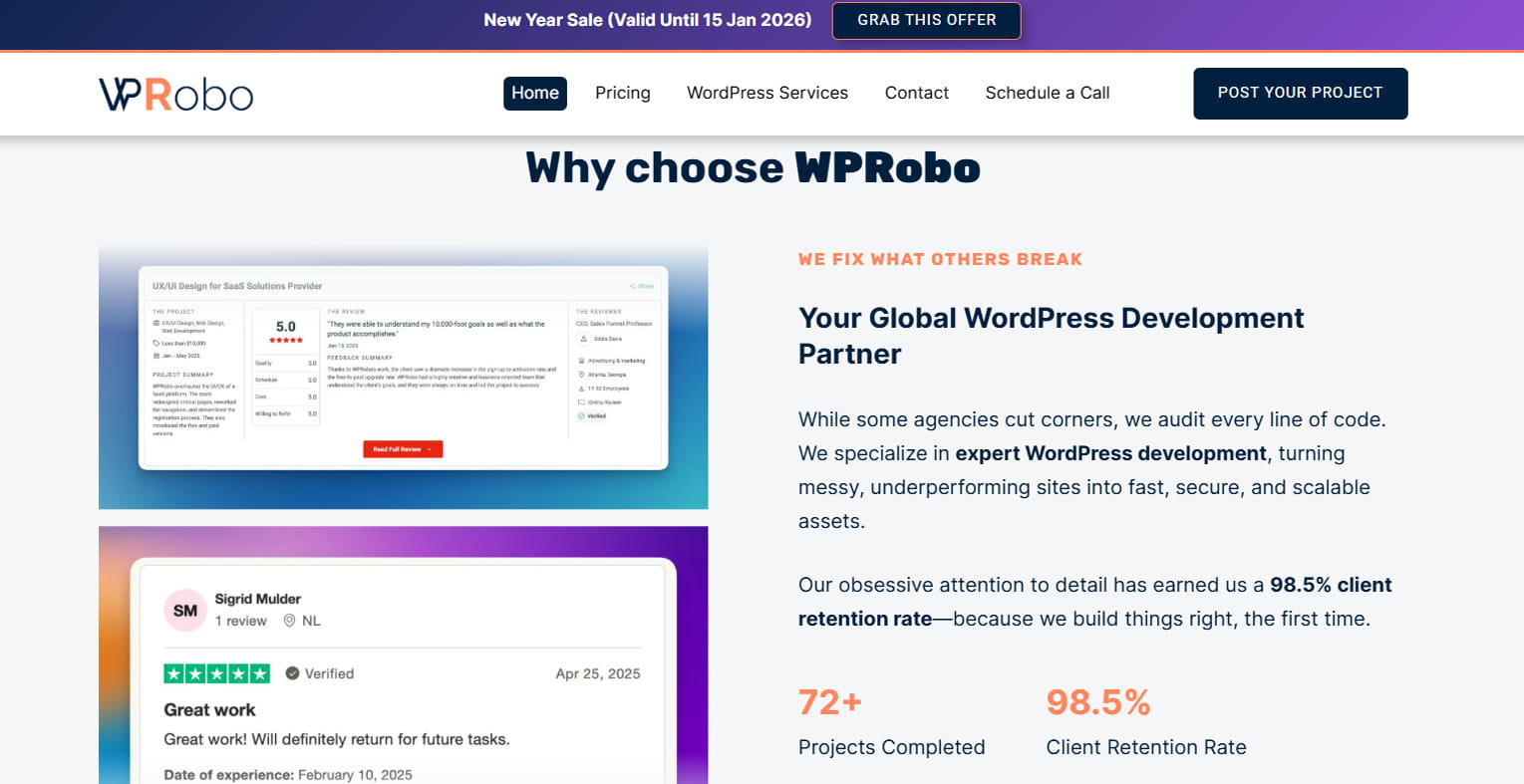Click the Grab This Offer button
Image resolution: width=1524 pixels, height=784 pixels.
[926, 20]
